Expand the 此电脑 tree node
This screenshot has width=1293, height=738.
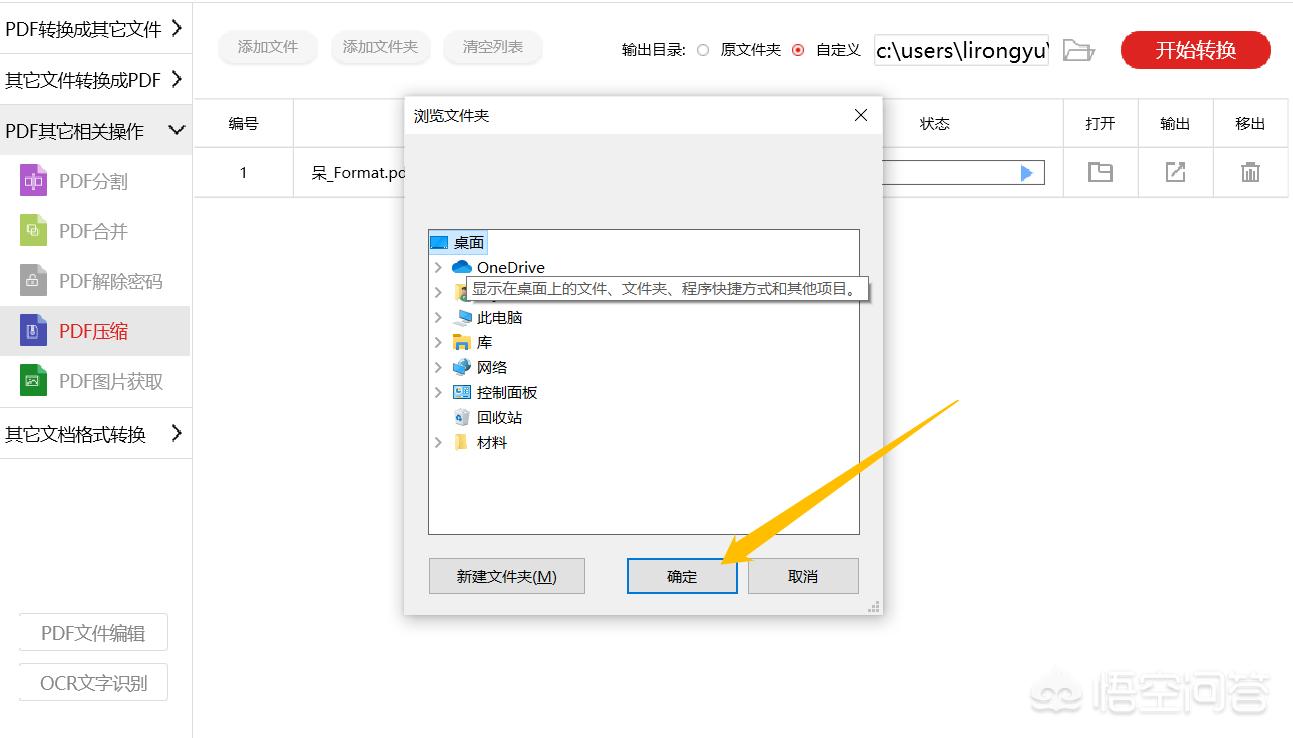pyautogui.click(x=439, y=317)
